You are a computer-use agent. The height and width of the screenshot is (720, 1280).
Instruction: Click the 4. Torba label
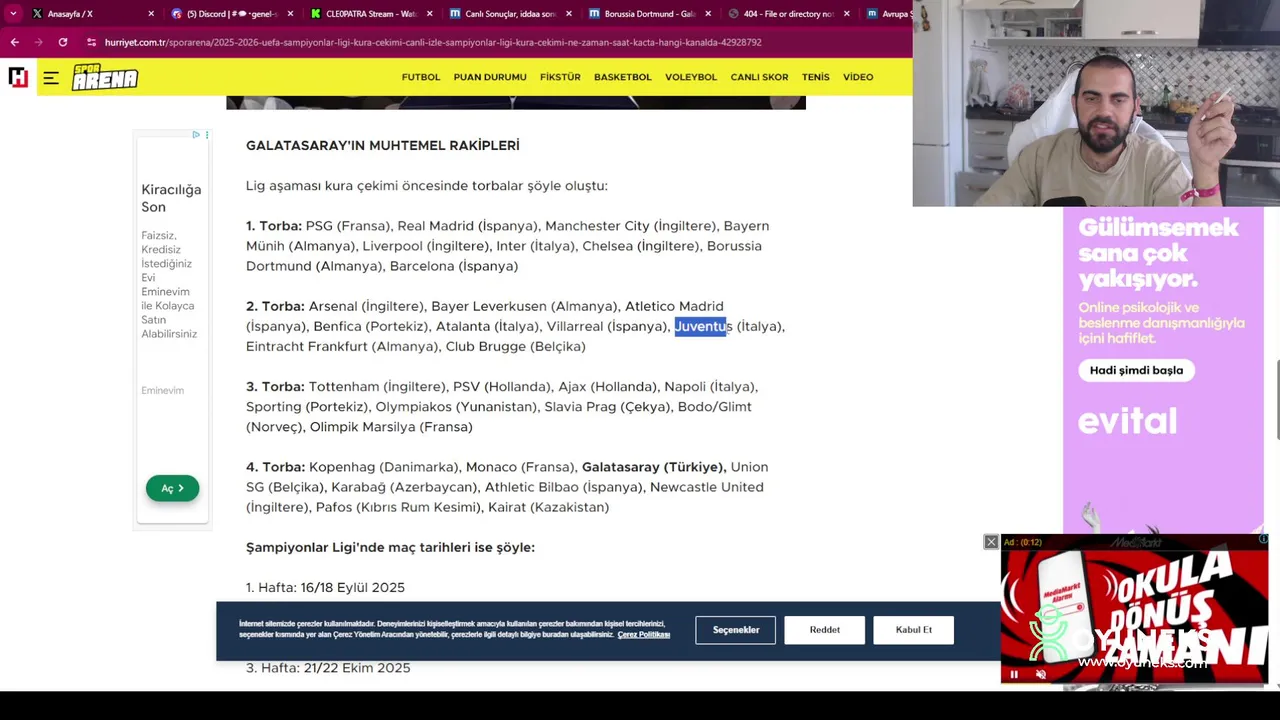click(x=275, y=467)
